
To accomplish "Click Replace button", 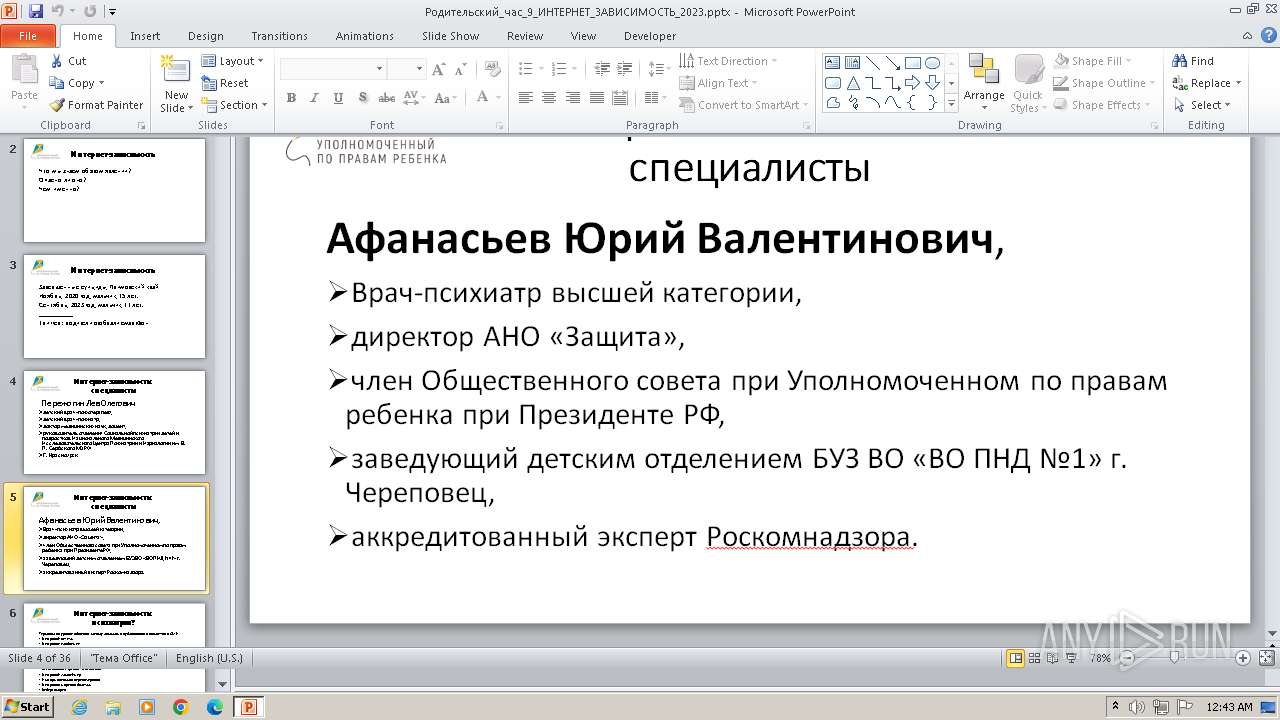I will [x=1207, y=83].
